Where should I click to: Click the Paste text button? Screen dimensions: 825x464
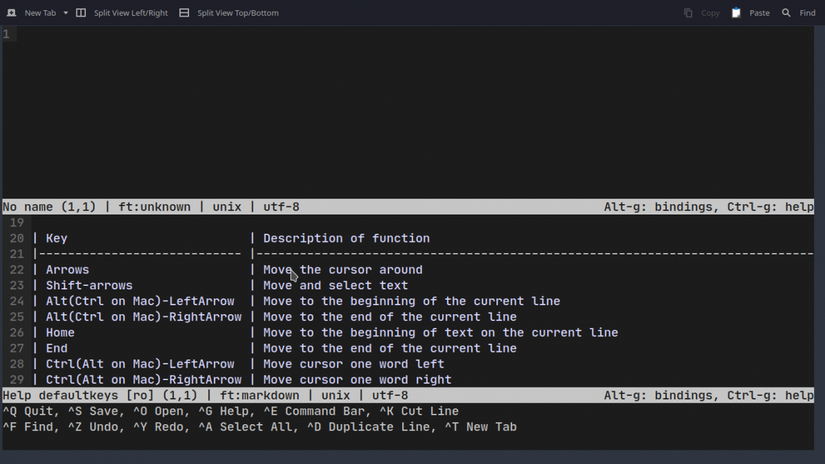coord(759,13)
